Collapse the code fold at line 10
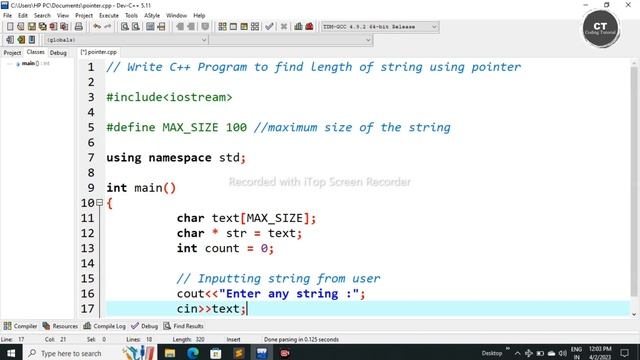Screen dimensions: 640x360 click(x=99, y=202)
